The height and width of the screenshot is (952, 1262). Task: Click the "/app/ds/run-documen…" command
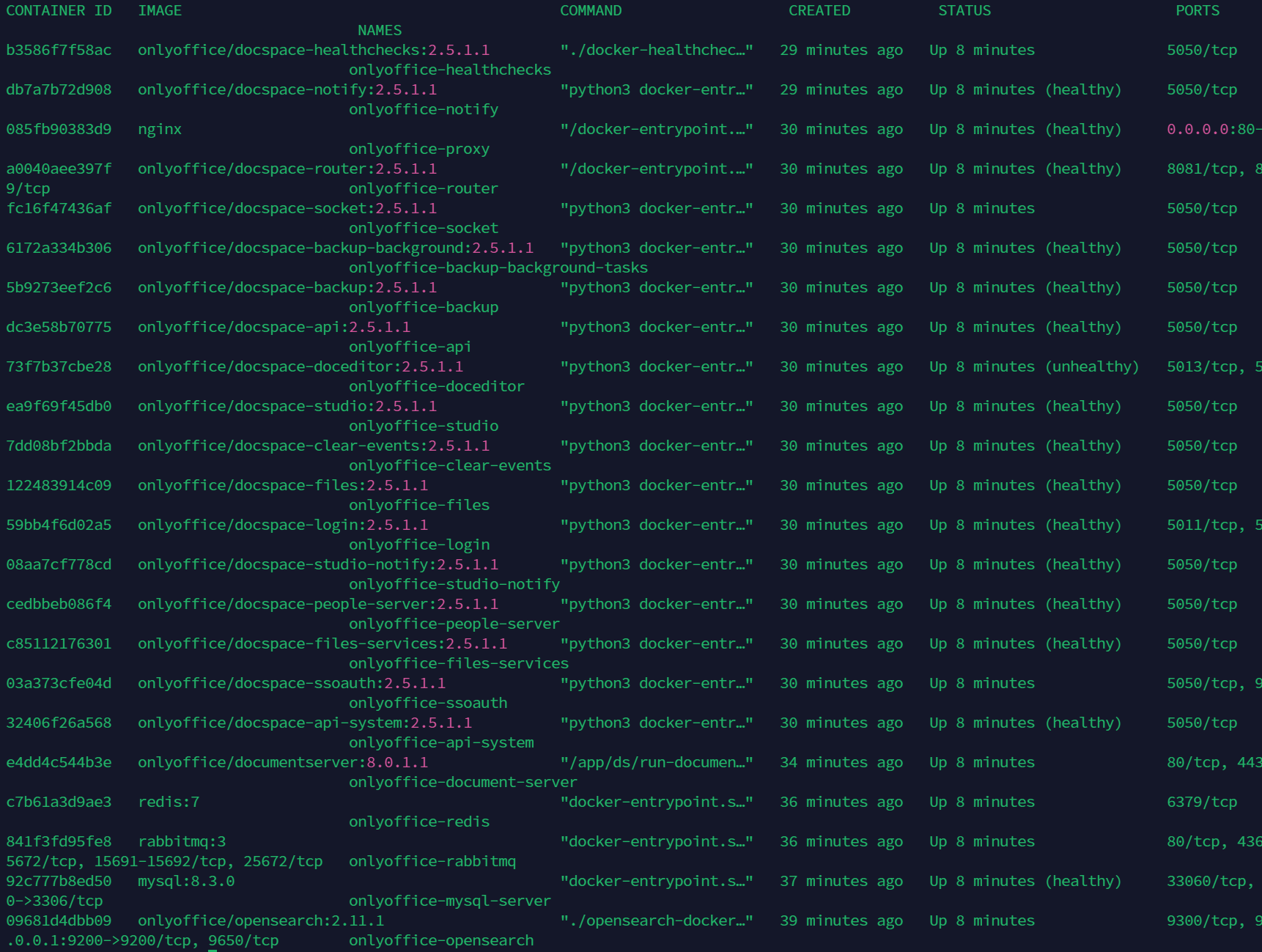click(x=657, y=762)
